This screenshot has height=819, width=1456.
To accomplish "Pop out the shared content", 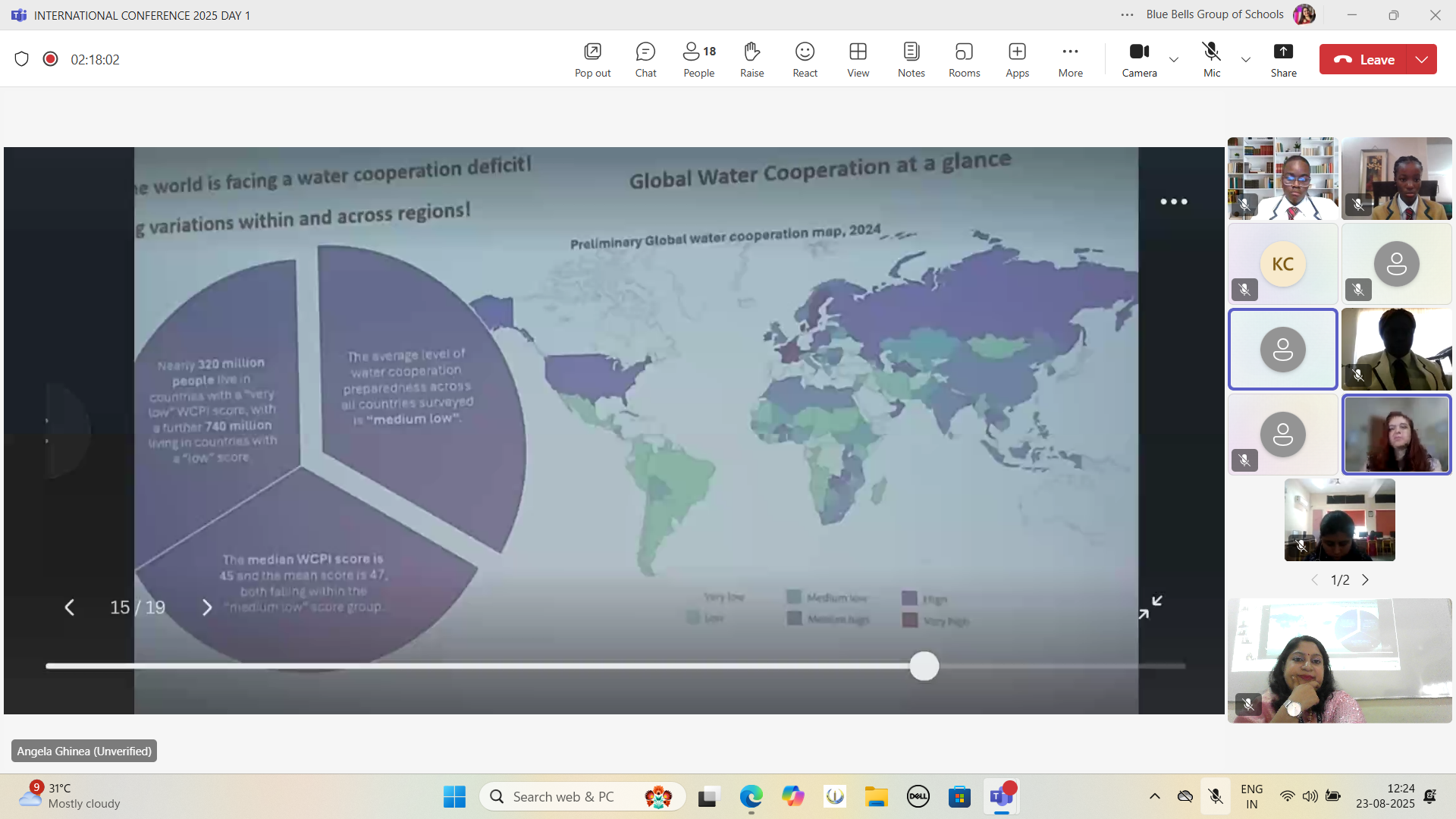I will coord(592,59).
